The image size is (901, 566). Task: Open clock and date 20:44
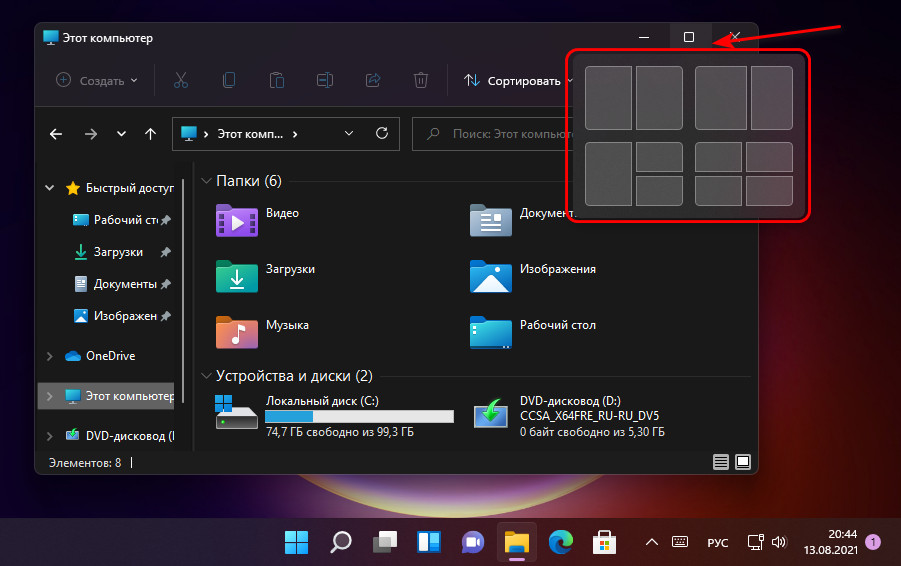[x=830, y=542]
